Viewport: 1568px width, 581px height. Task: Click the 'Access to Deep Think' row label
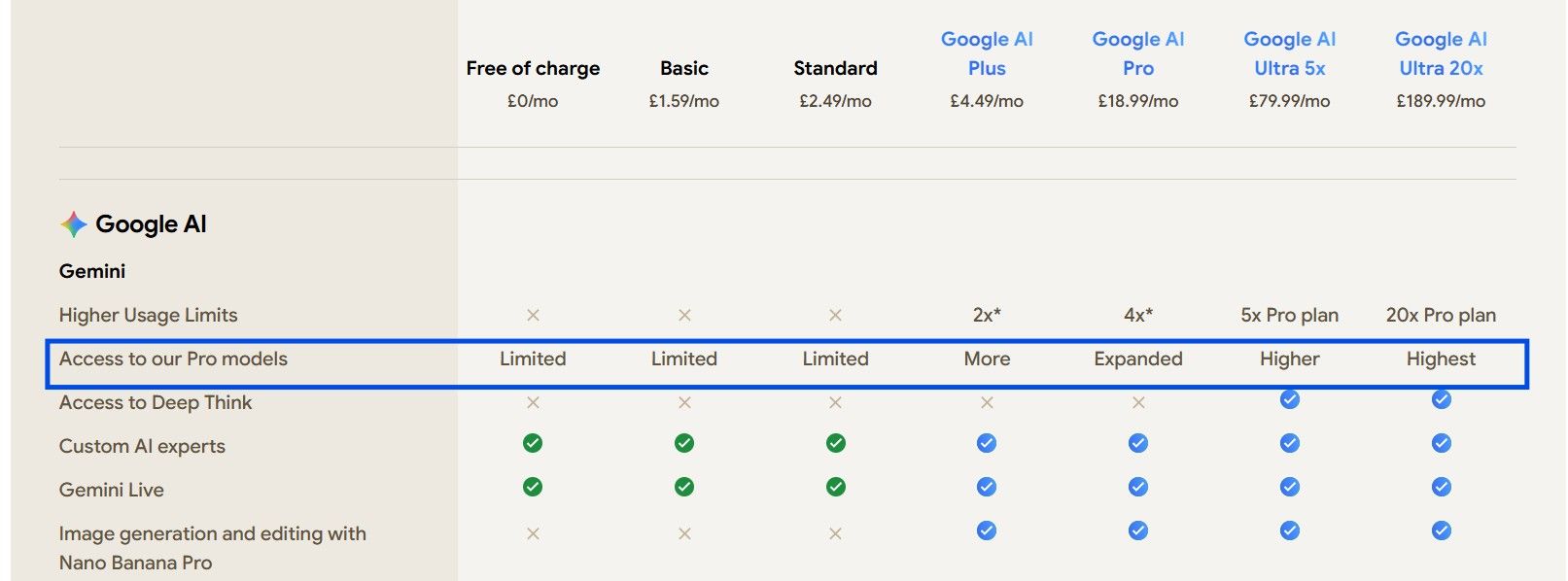[156, 402]
